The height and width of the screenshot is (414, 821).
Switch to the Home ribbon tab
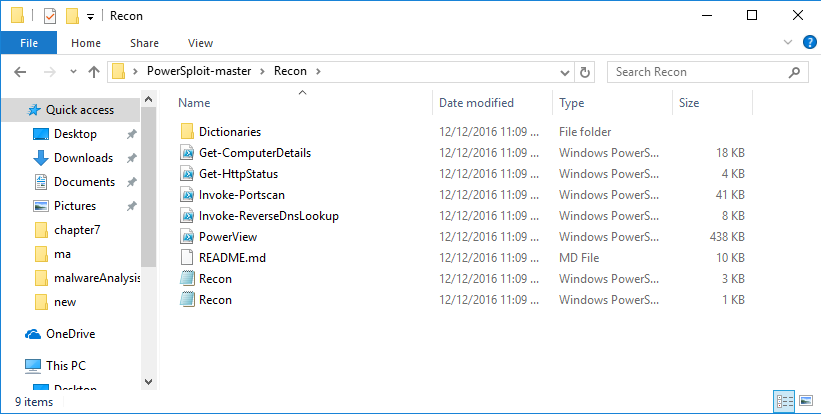pos(86,43)
